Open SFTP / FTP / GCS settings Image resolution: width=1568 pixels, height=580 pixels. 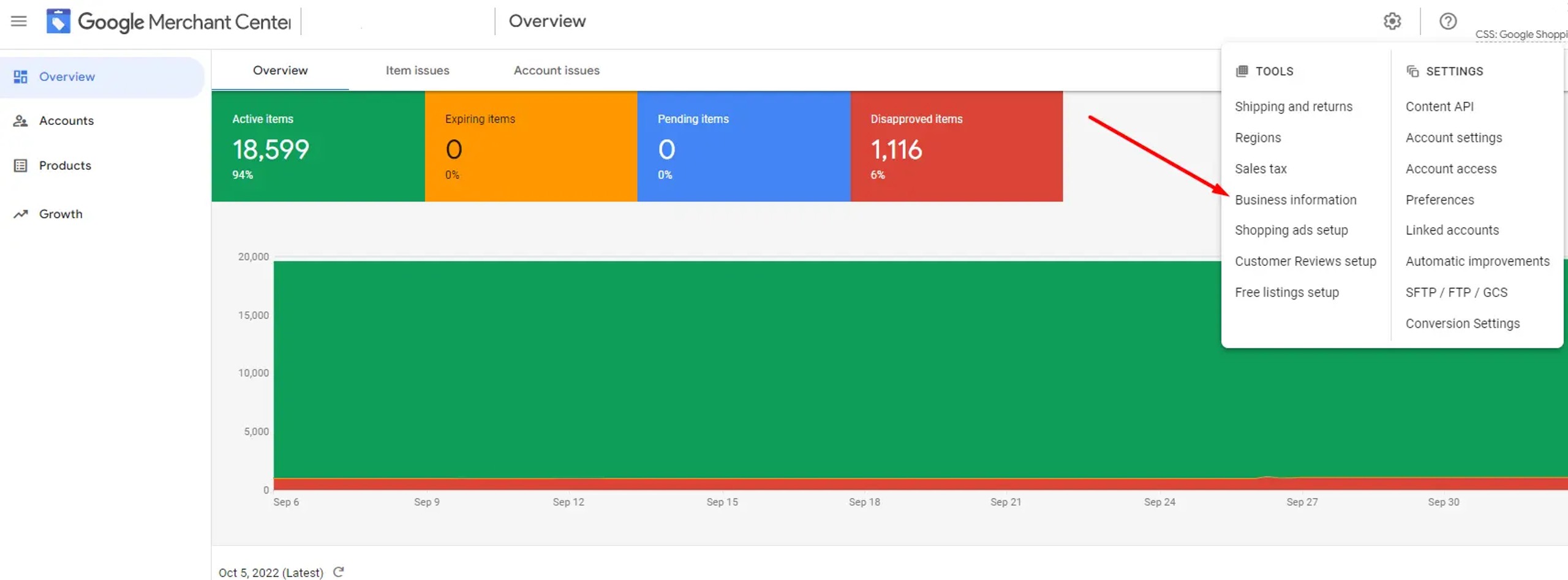pyautogui.click(x=1457, y=293)
